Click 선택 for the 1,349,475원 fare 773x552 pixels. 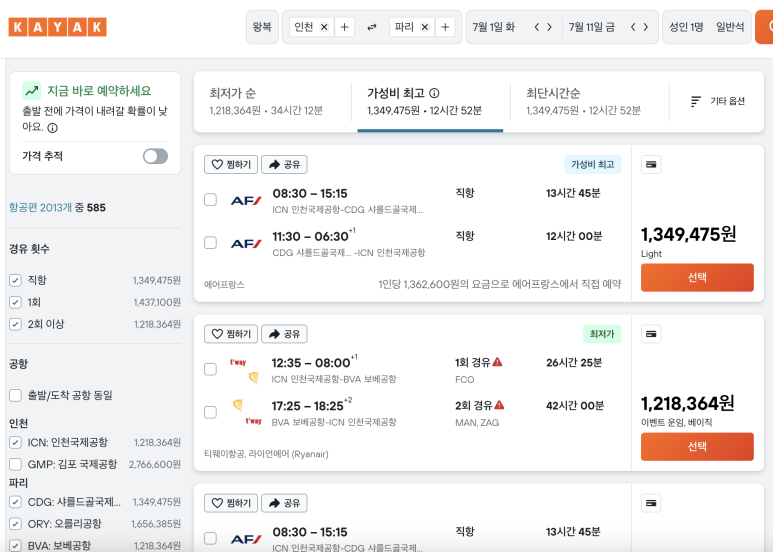(697, 277)
